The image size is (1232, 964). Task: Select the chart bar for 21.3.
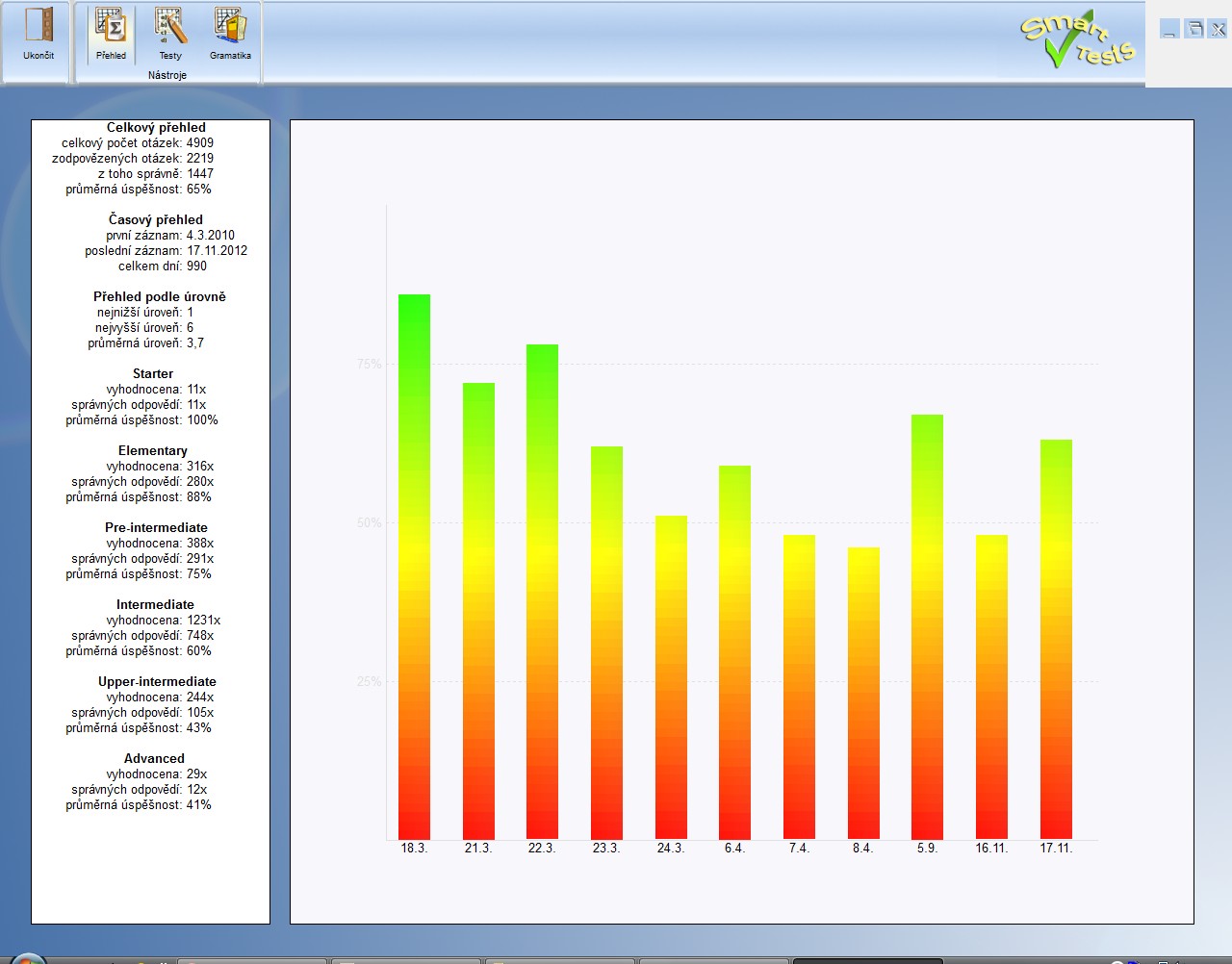(x=478, y=611)
